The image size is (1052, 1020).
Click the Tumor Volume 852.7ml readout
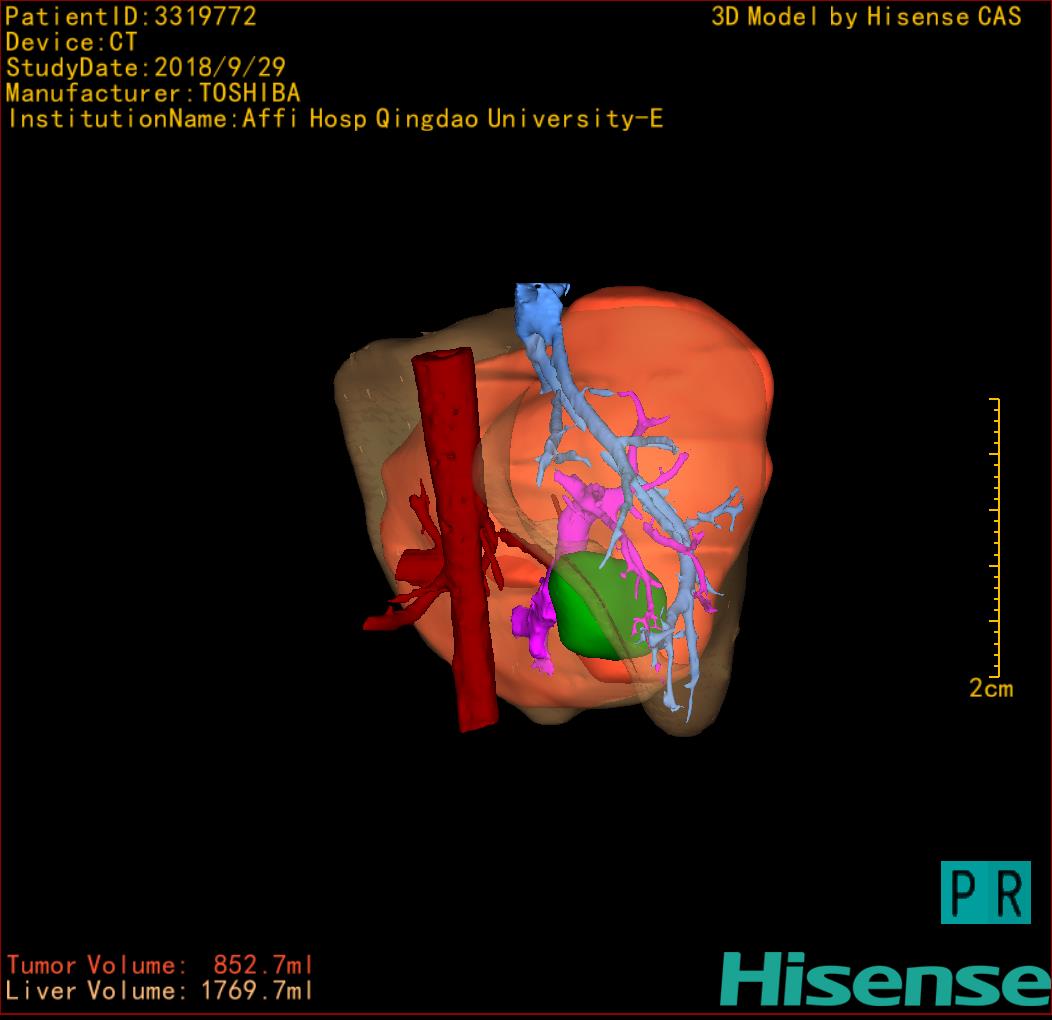pyautogui.click(x=160, y=965)
